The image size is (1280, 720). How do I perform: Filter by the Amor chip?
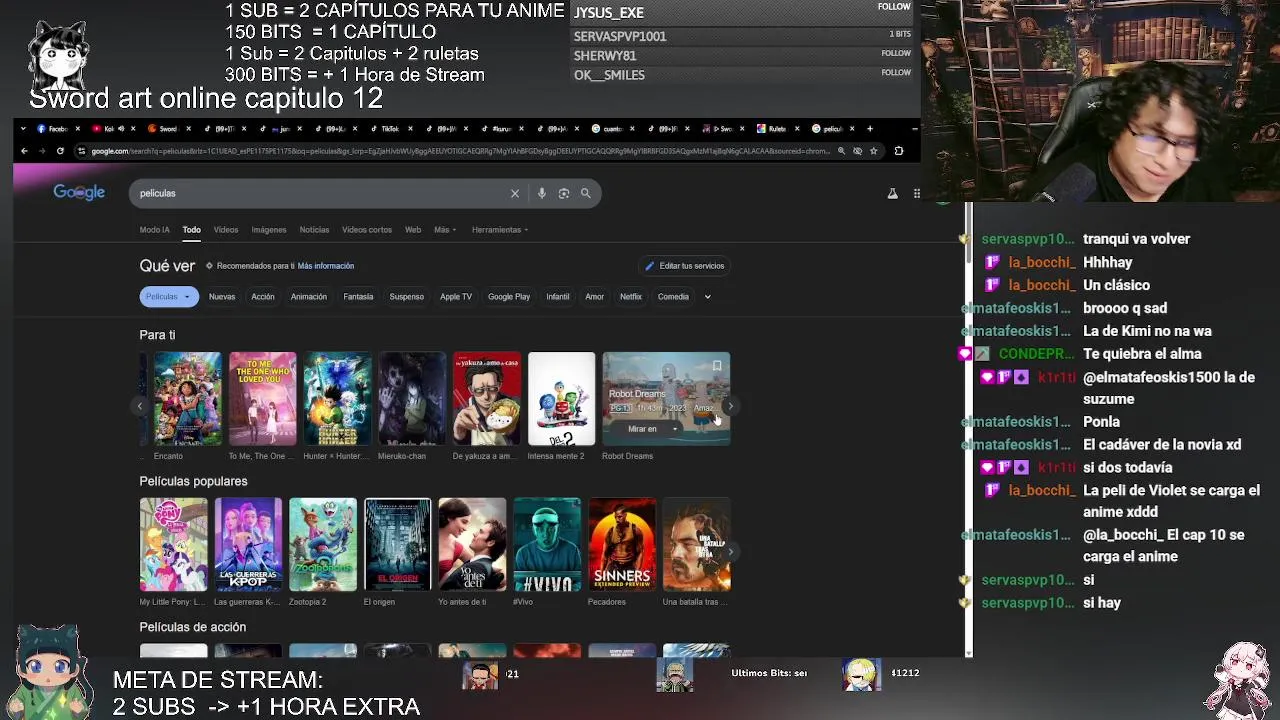click(x=595, y=296)
